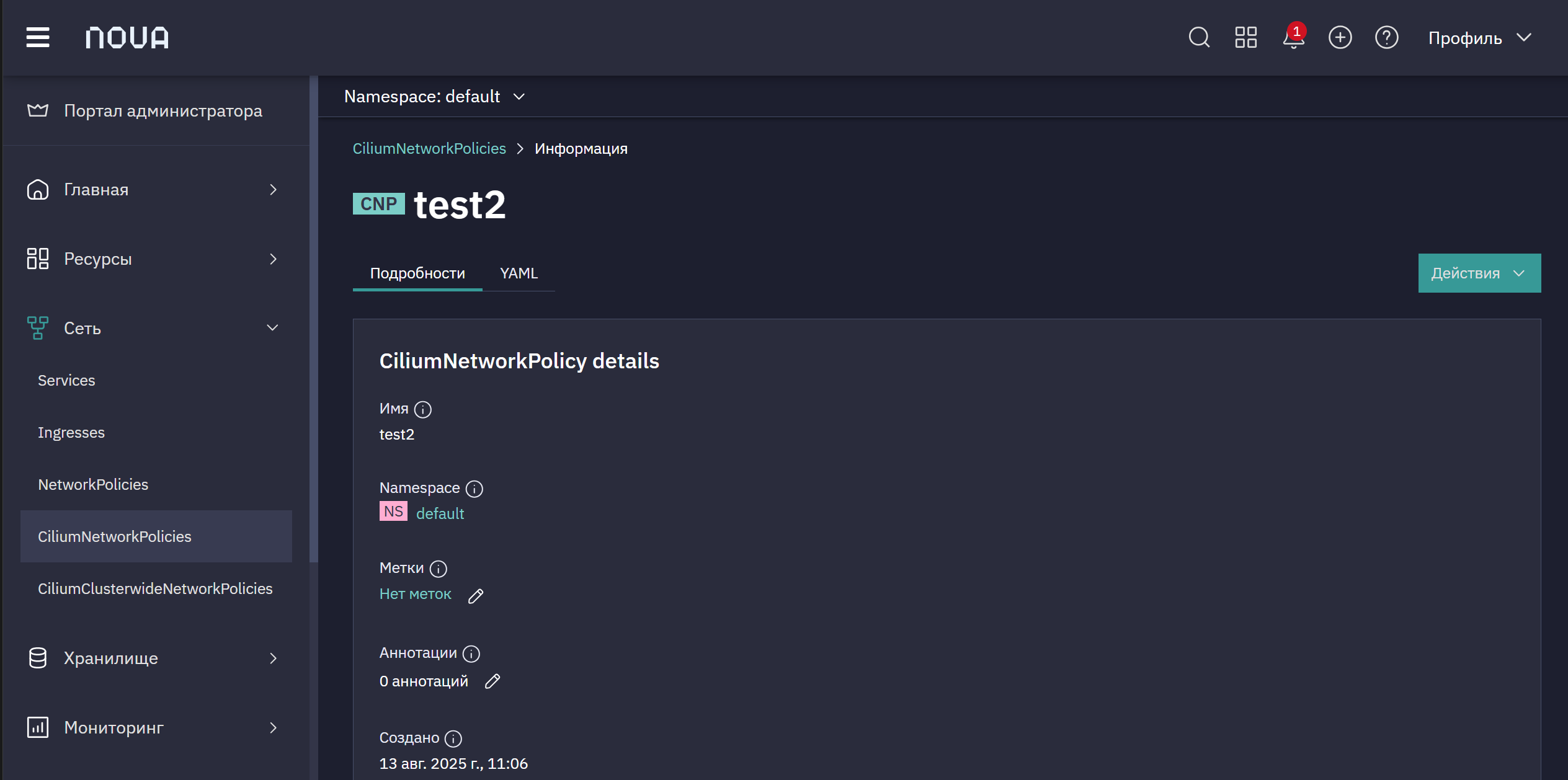
Task: Edit annotations with the pencil icon
Action: pos(492,681)
